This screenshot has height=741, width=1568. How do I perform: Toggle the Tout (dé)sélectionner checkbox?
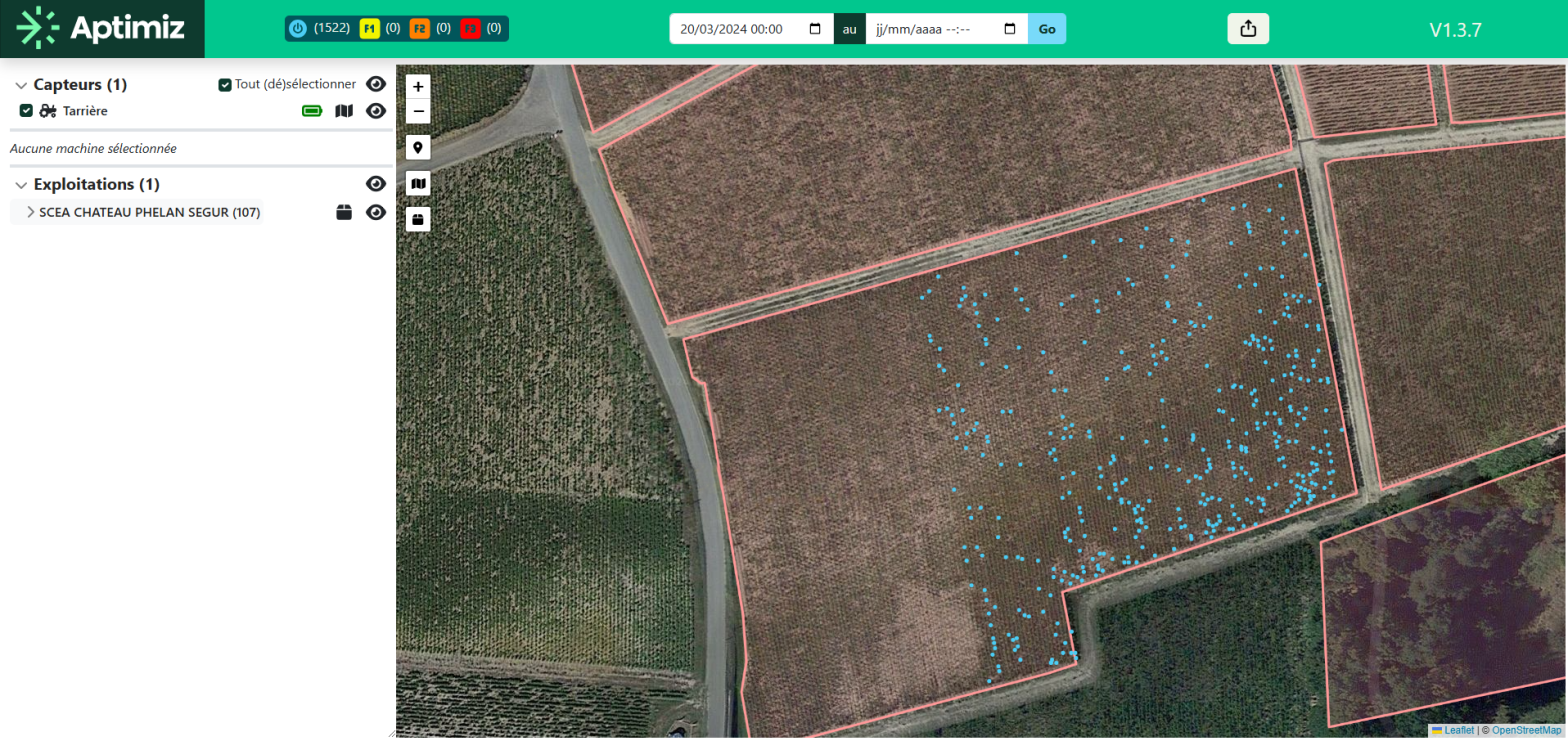click(225, 85)
